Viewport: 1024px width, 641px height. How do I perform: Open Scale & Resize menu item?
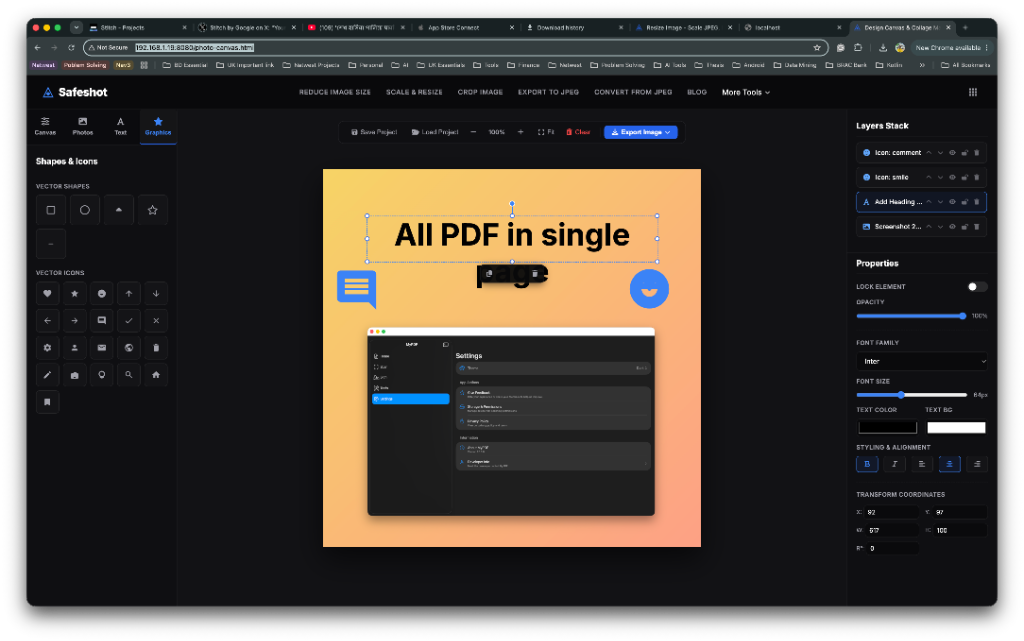[x=414, y=93]
